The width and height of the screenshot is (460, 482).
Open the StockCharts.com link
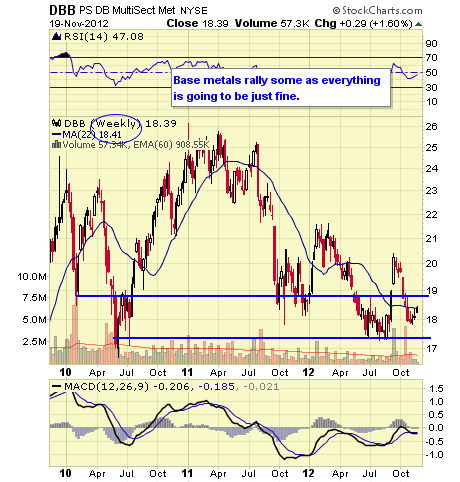[378, 11]
